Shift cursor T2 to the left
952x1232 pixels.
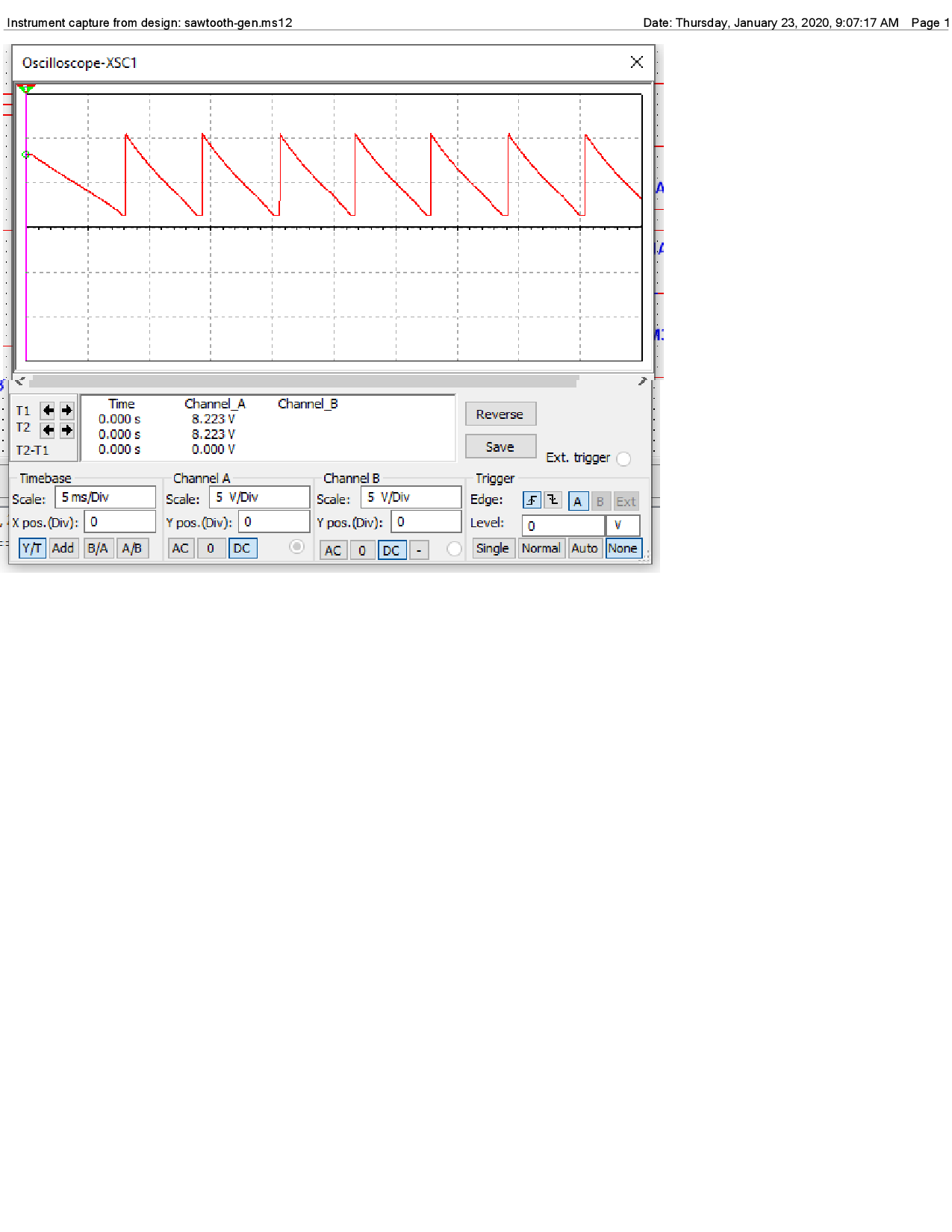(x=48, y=430)
